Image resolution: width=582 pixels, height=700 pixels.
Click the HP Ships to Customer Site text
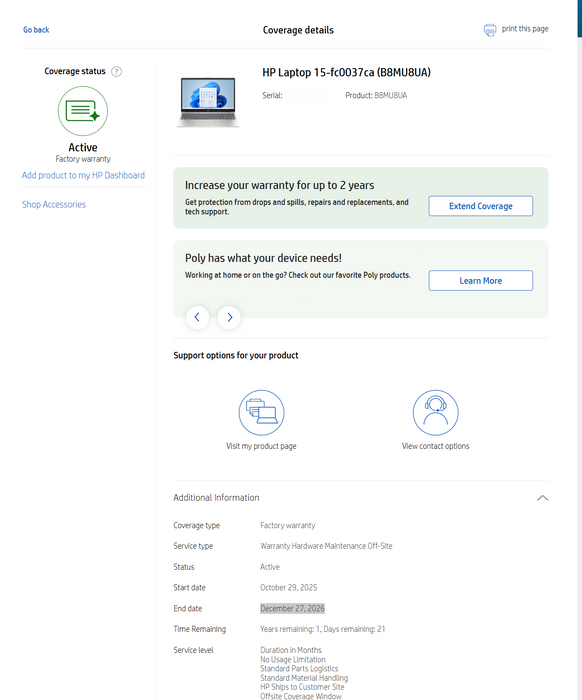click(x=302, y=687)
